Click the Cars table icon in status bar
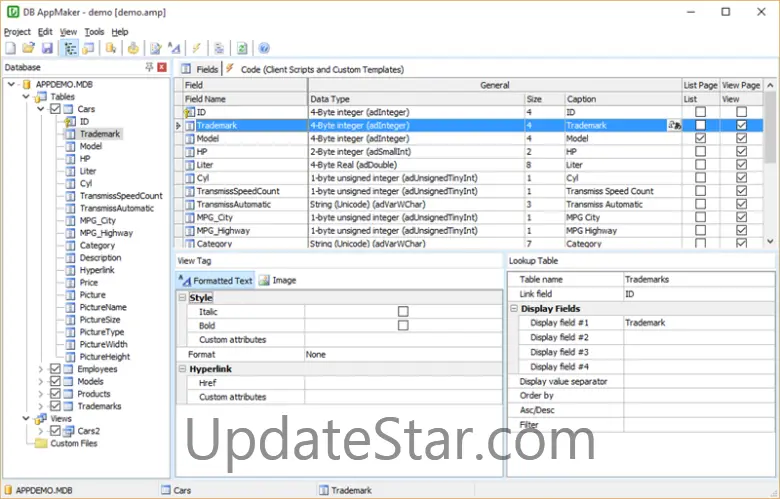This screenshot has width=780, height=499. click(166, 490)
